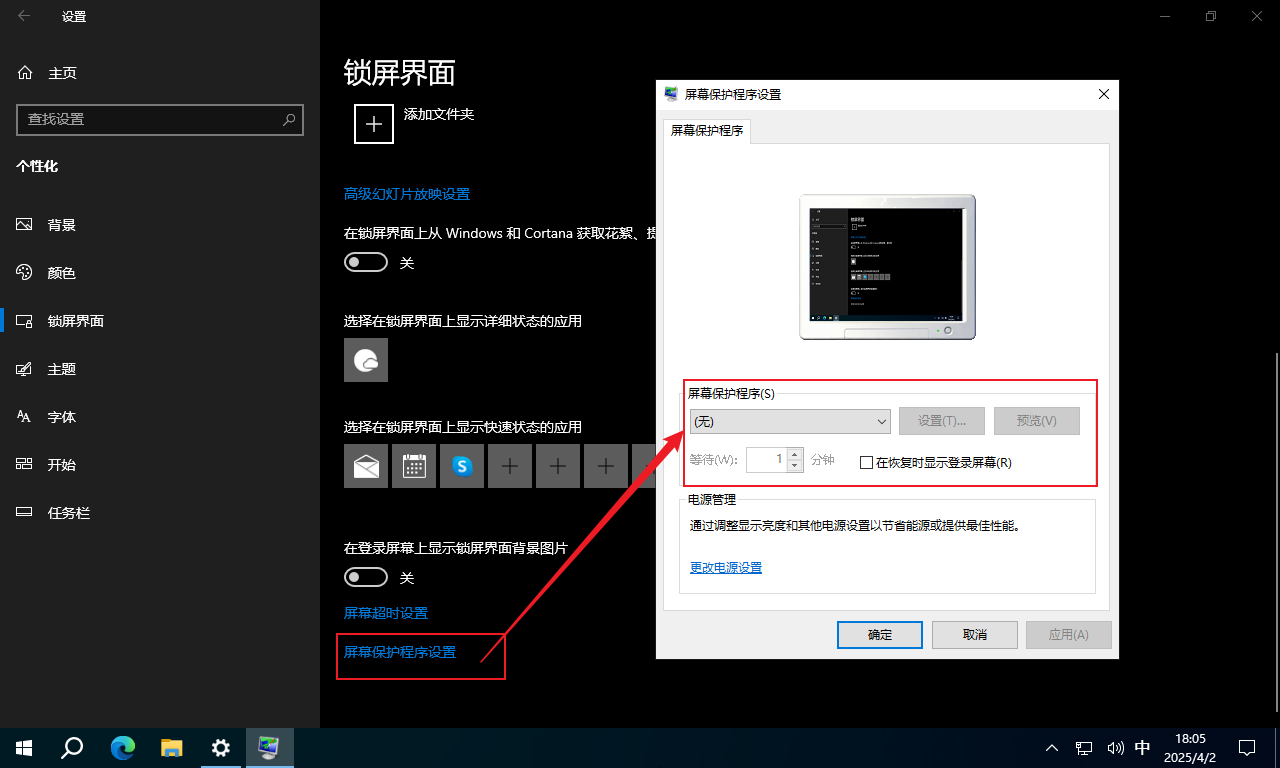Click 主页 in the Settings sidebar
This screenshot has width=1280, height=768.
tap(62, 73)
